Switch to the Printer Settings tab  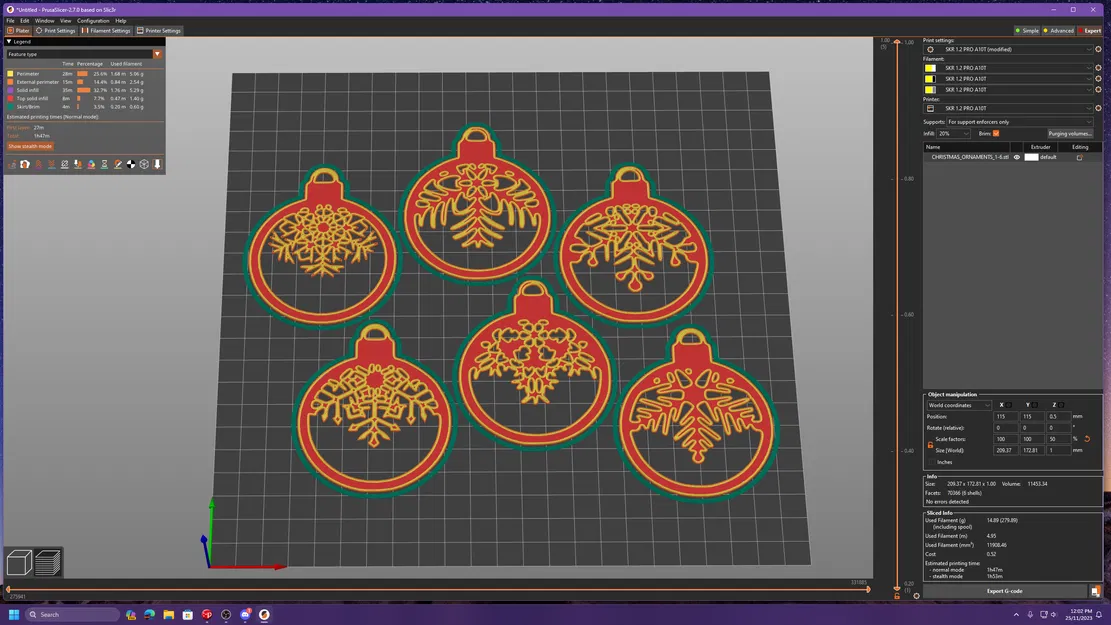(x=159, y=30)
